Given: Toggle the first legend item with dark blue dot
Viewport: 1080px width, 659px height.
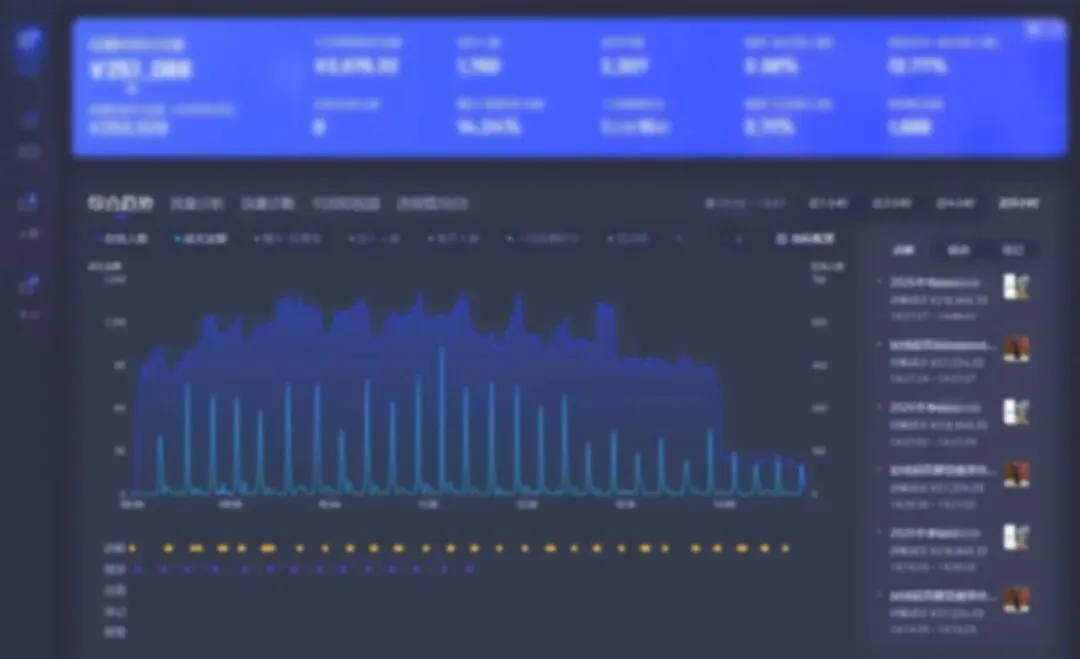Looking at the screenshot, I should [121, 239].
